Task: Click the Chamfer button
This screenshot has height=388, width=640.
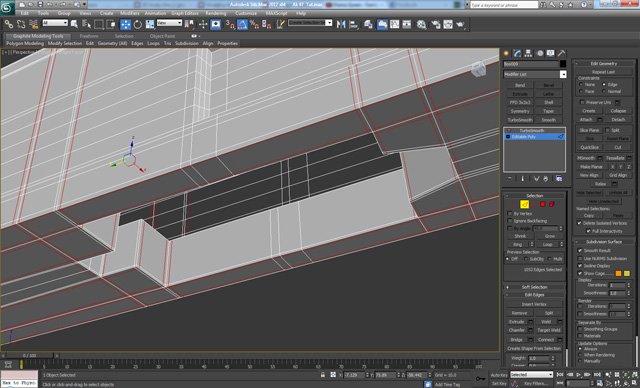Action: click(x=517, y=330)
